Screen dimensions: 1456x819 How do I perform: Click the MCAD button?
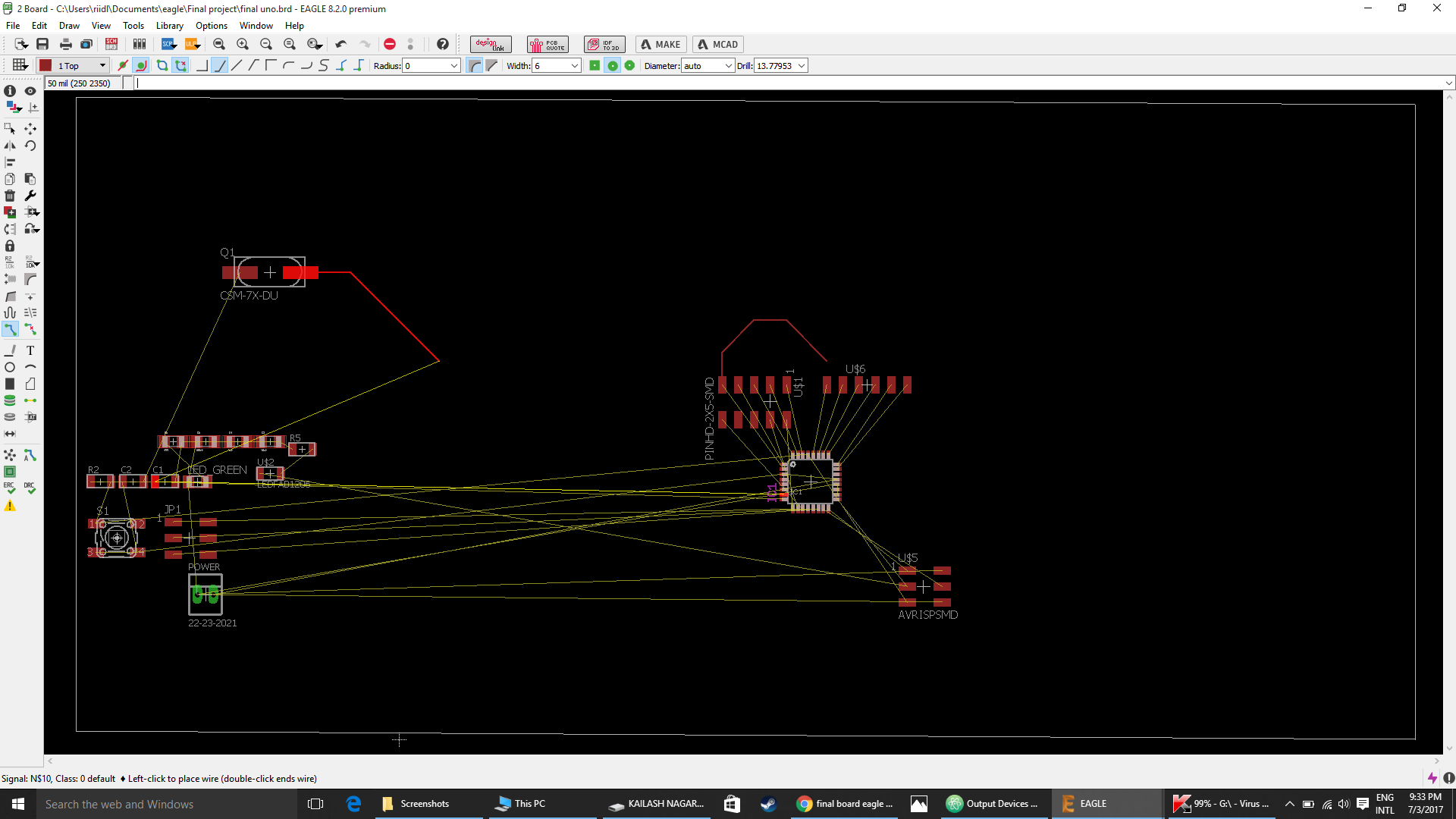(x=717, y=44)
